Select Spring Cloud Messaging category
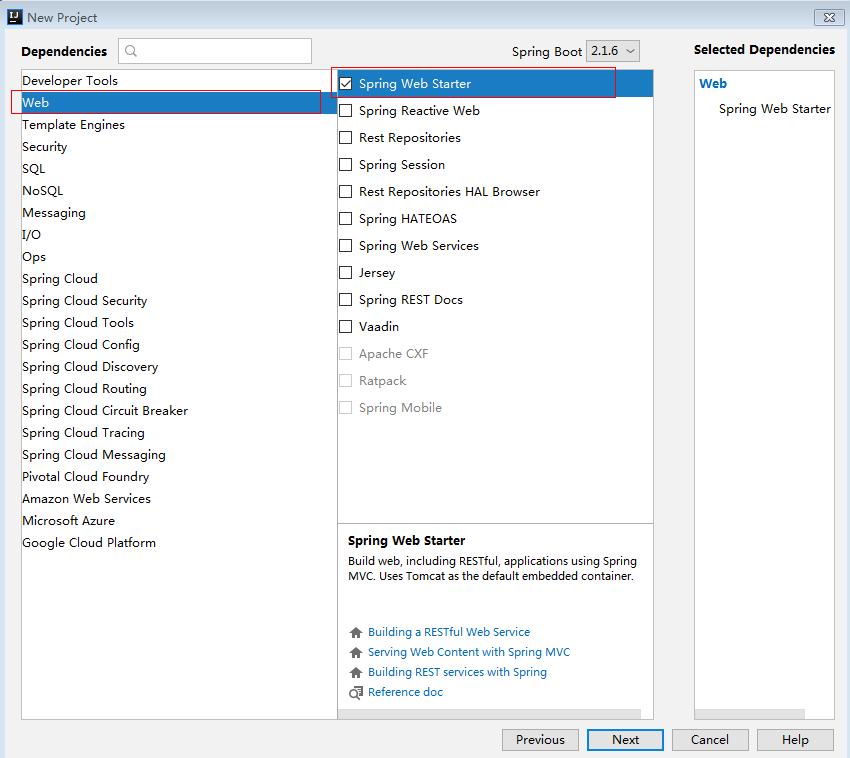The width and height of the screenshot is (850, 758). [x=179, y=455]
